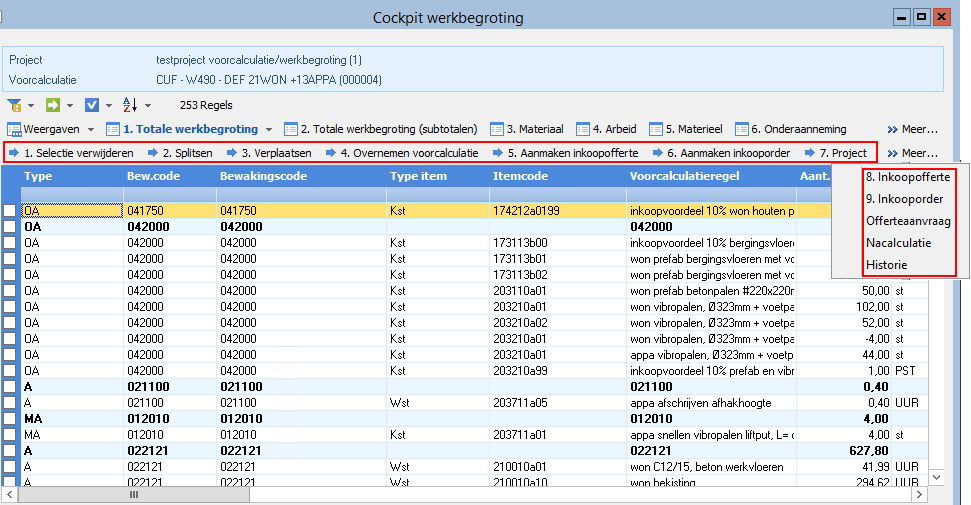Sort by the Bew.code column header
The height and width of the screenshot is (505, 971).
coord(170,177)
